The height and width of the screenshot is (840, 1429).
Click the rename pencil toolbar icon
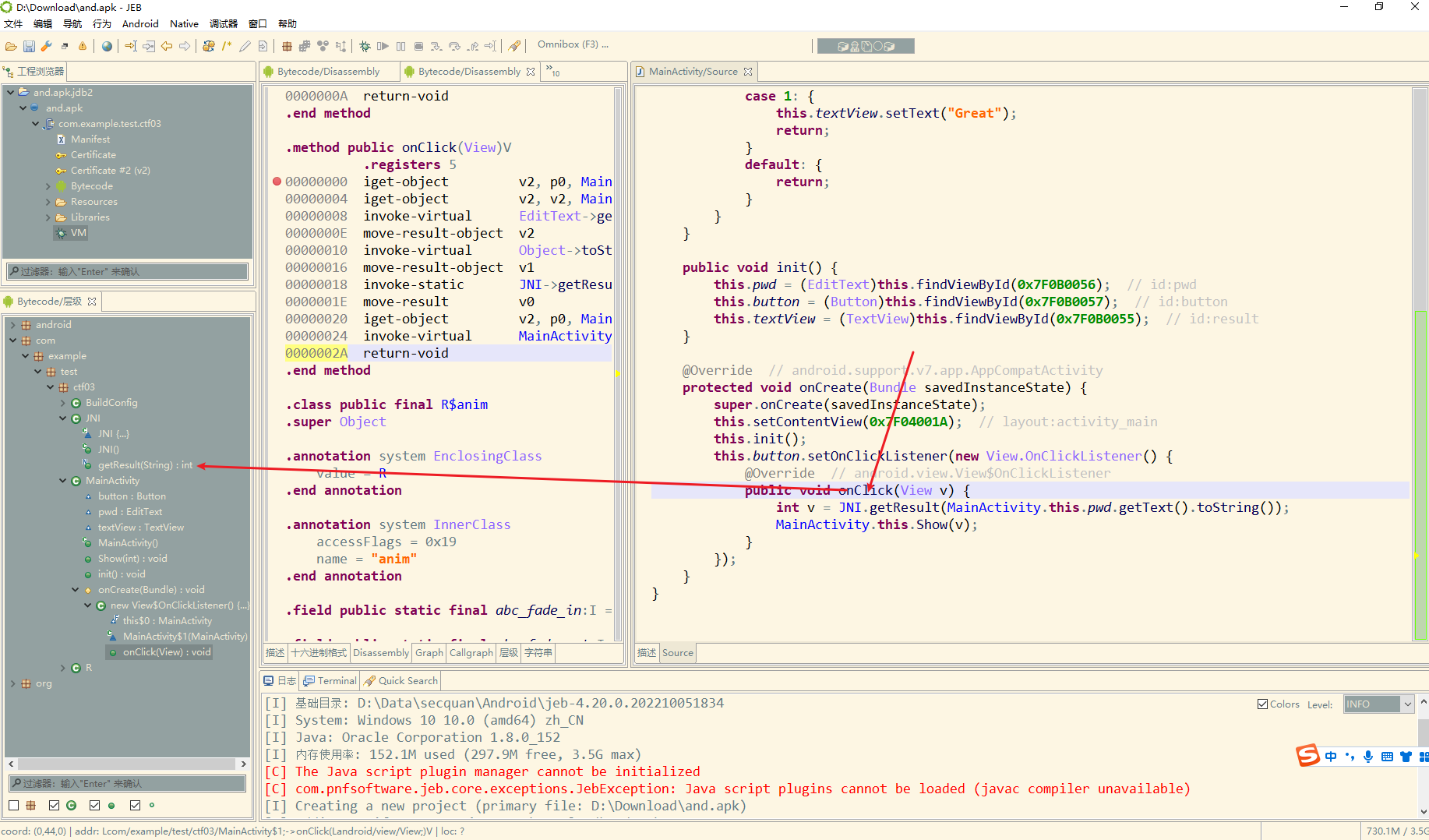point(245,46)
